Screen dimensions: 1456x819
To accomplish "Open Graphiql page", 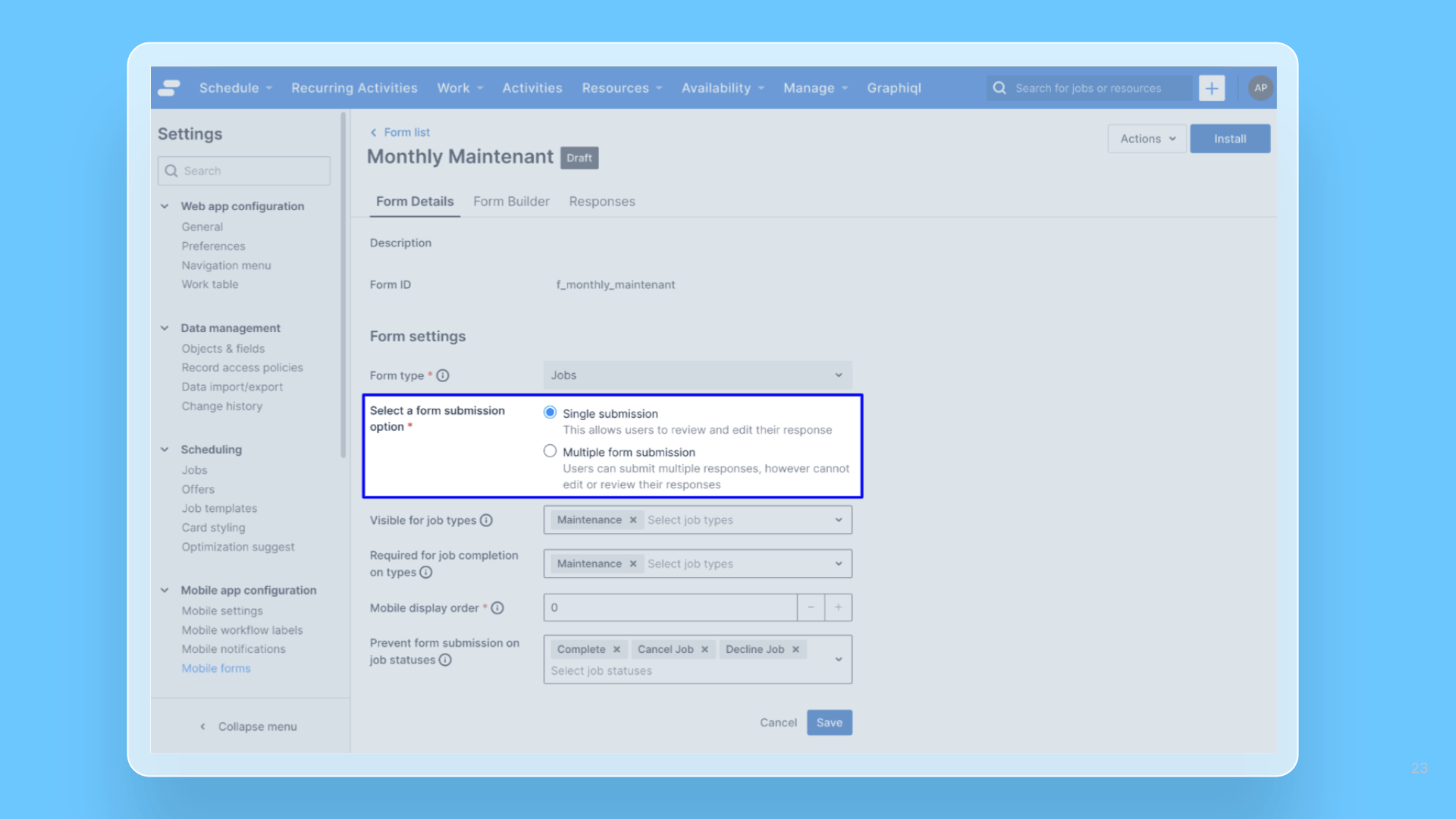I will 894,88.
